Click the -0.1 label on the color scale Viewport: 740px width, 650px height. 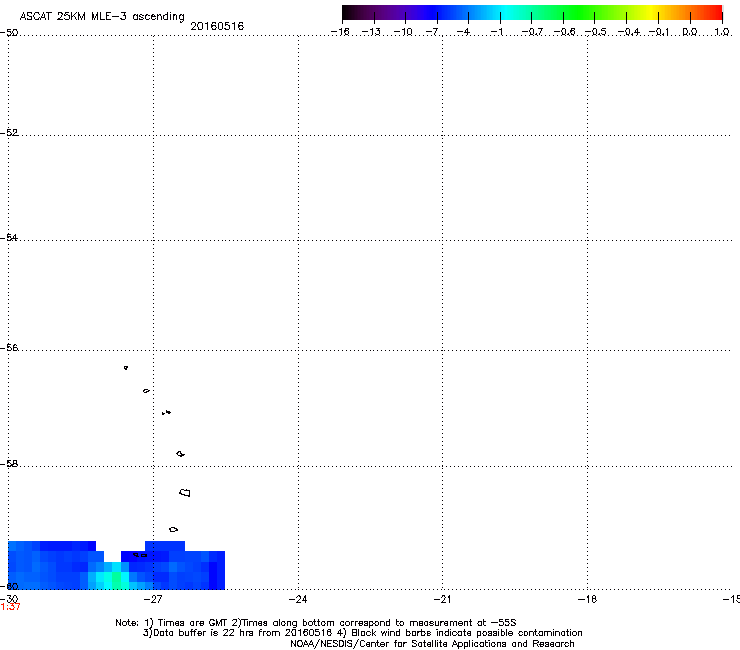(659, 32)
